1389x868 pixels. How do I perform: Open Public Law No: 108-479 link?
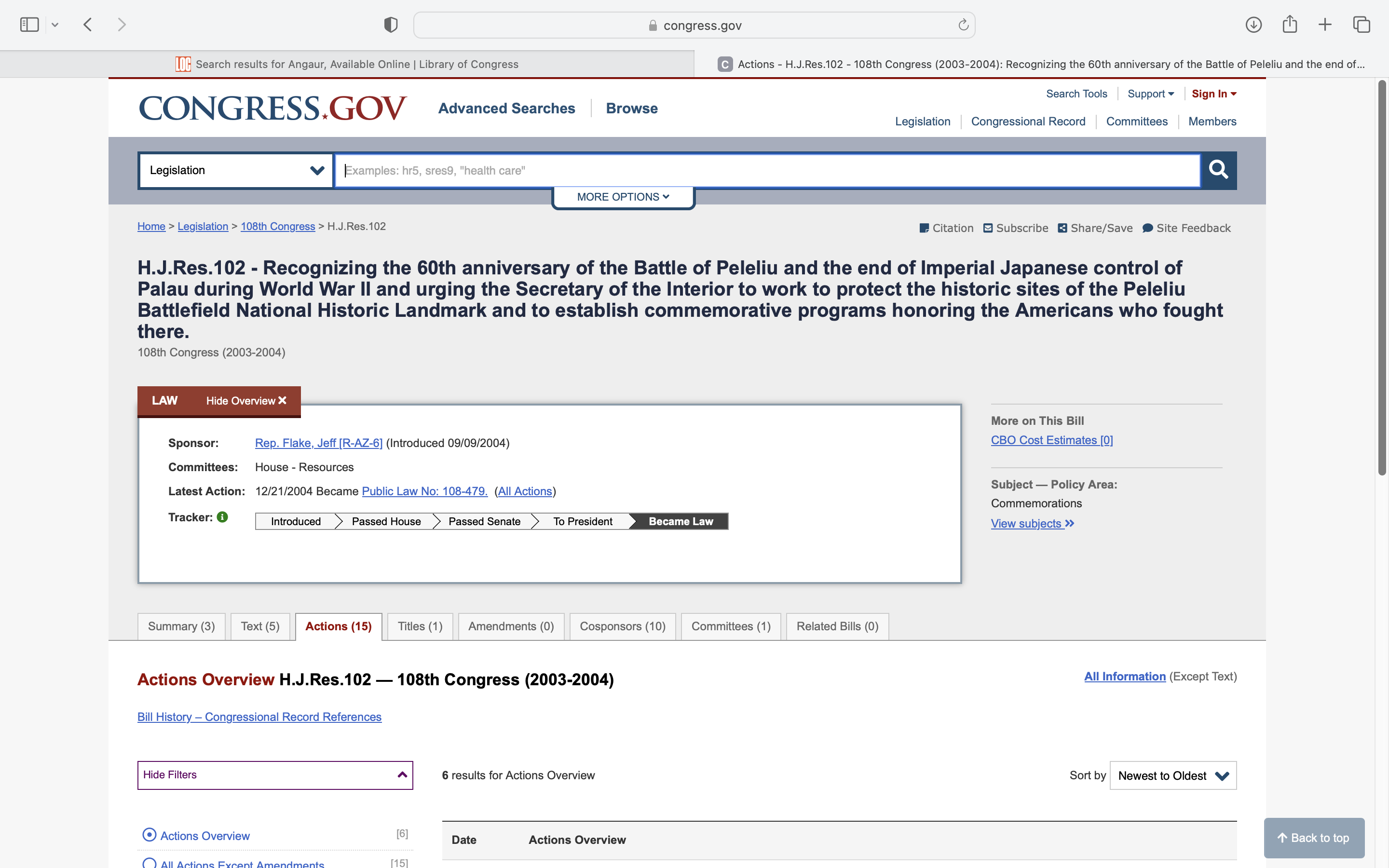(x=424, y=491)
